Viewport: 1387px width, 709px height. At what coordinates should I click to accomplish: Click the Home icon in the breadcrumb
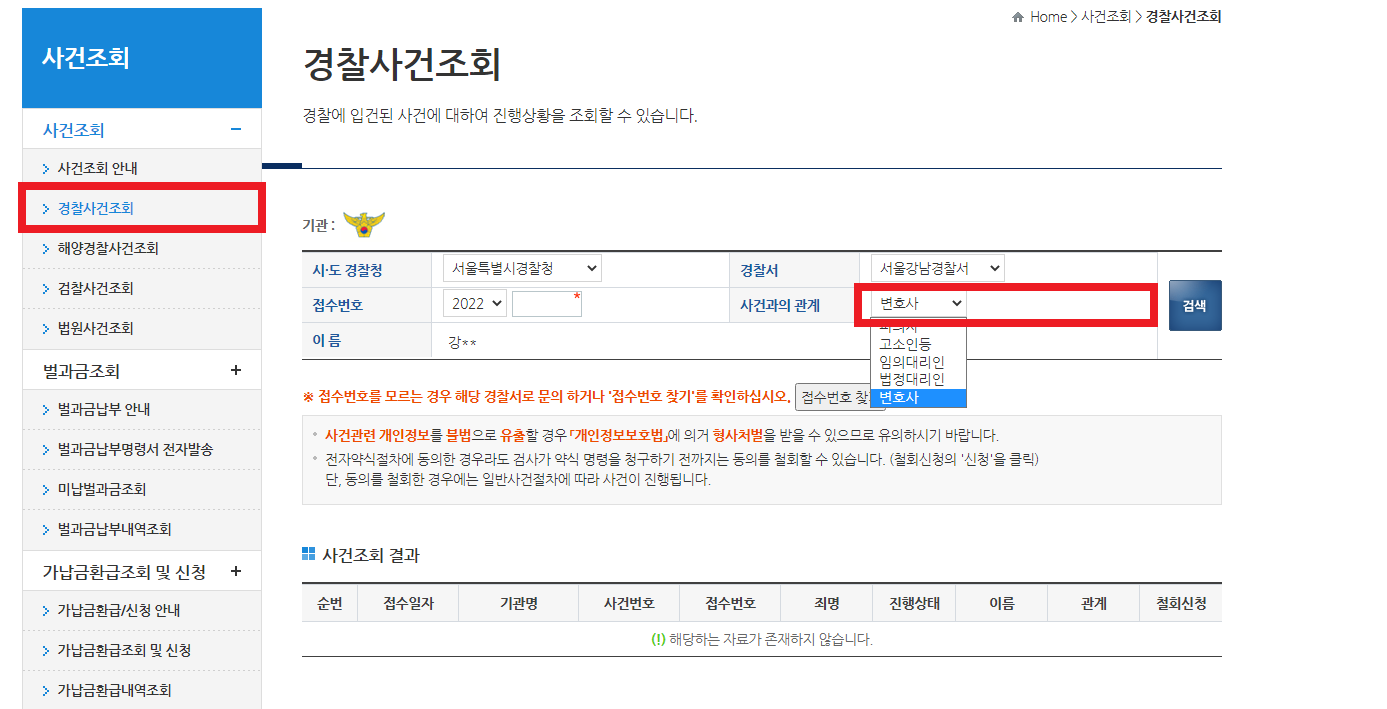point(1018,17)
